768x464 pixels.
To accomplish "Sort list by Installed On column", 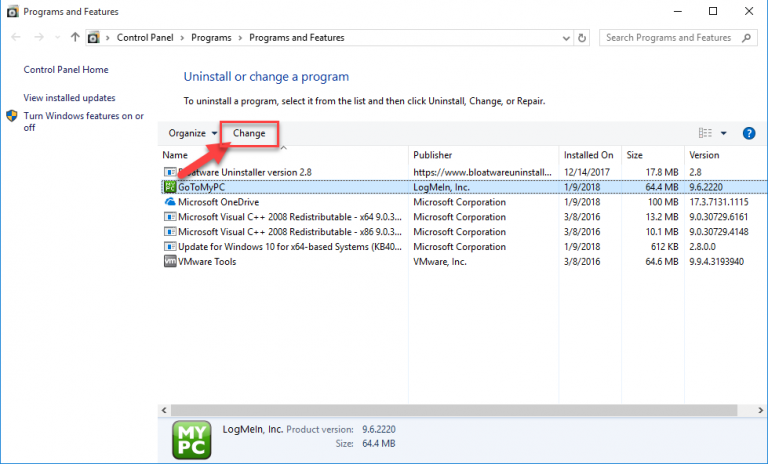I will 588,155.
